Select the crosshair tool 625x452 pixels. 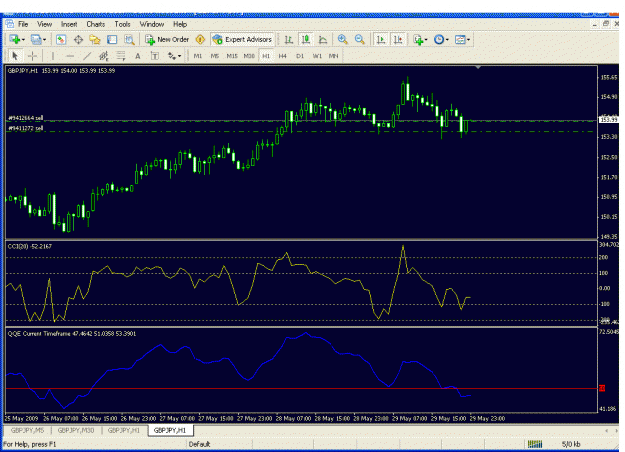pyautogui.click(x=32, y=56)
